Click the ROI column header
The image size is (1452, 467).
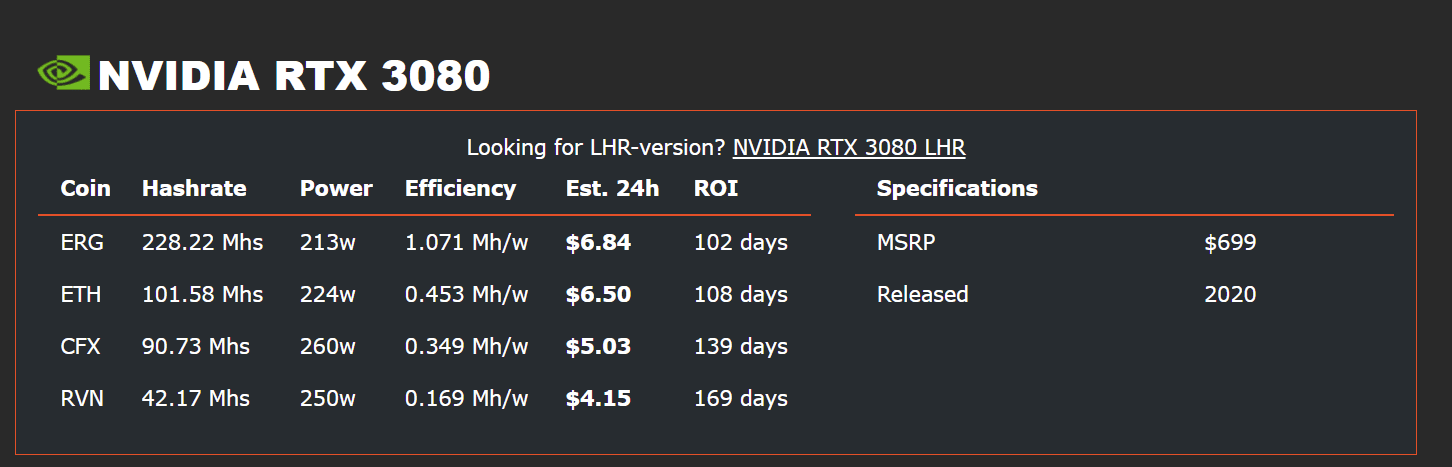tap(716, 188)
